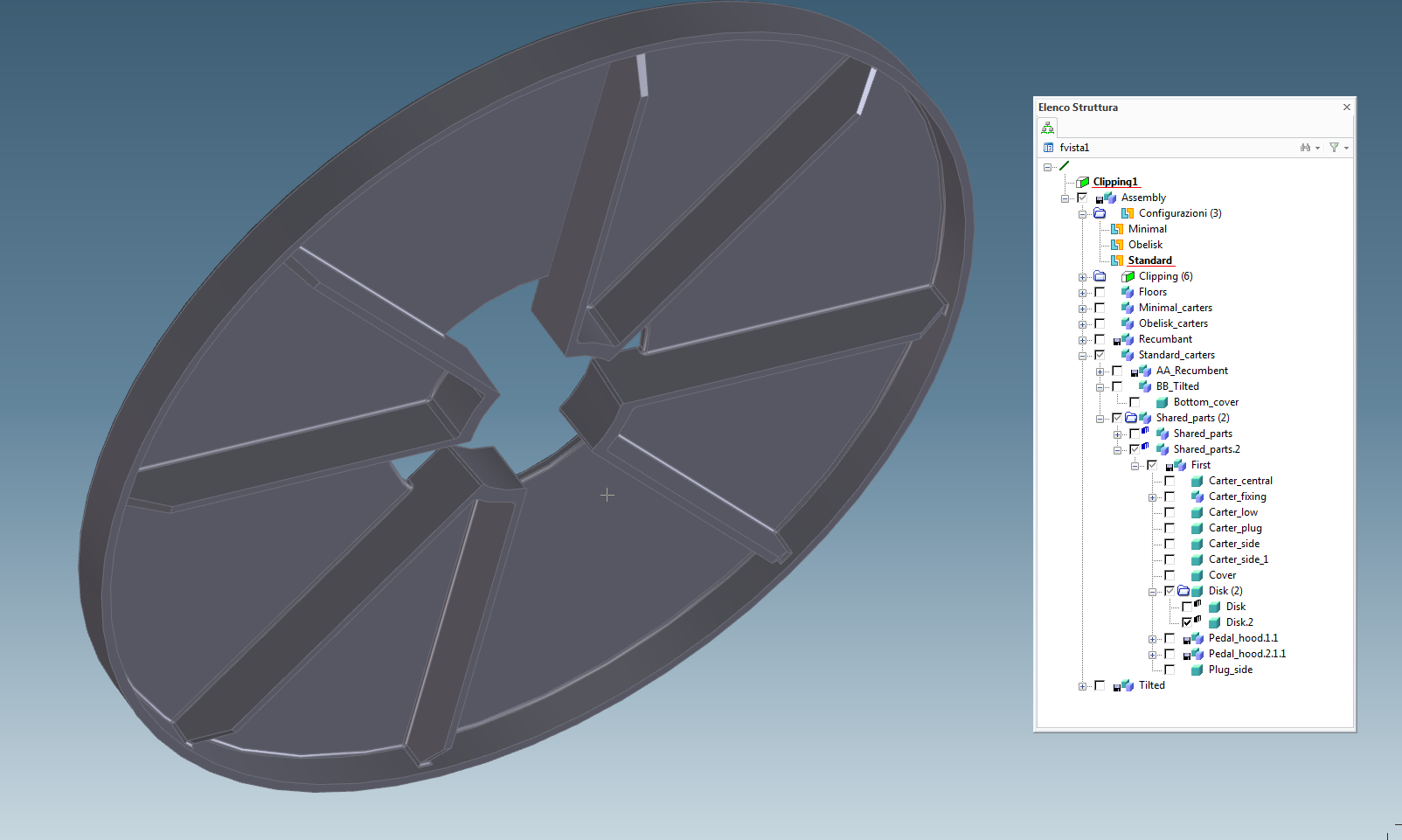Expand the Floors node
This screenshot has height=840, width=1402.
[x=1082, y=293]
